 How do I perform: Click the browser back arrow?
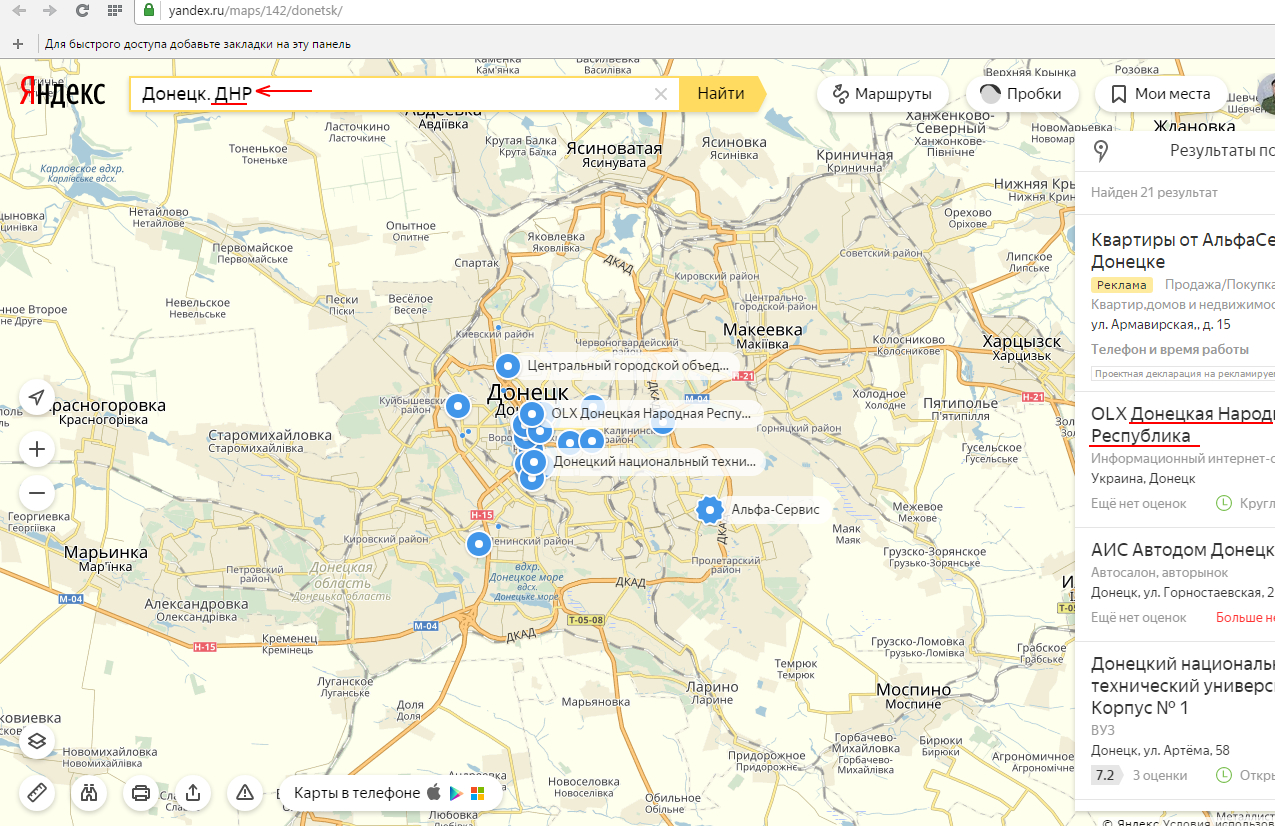(x=21, y=11)
